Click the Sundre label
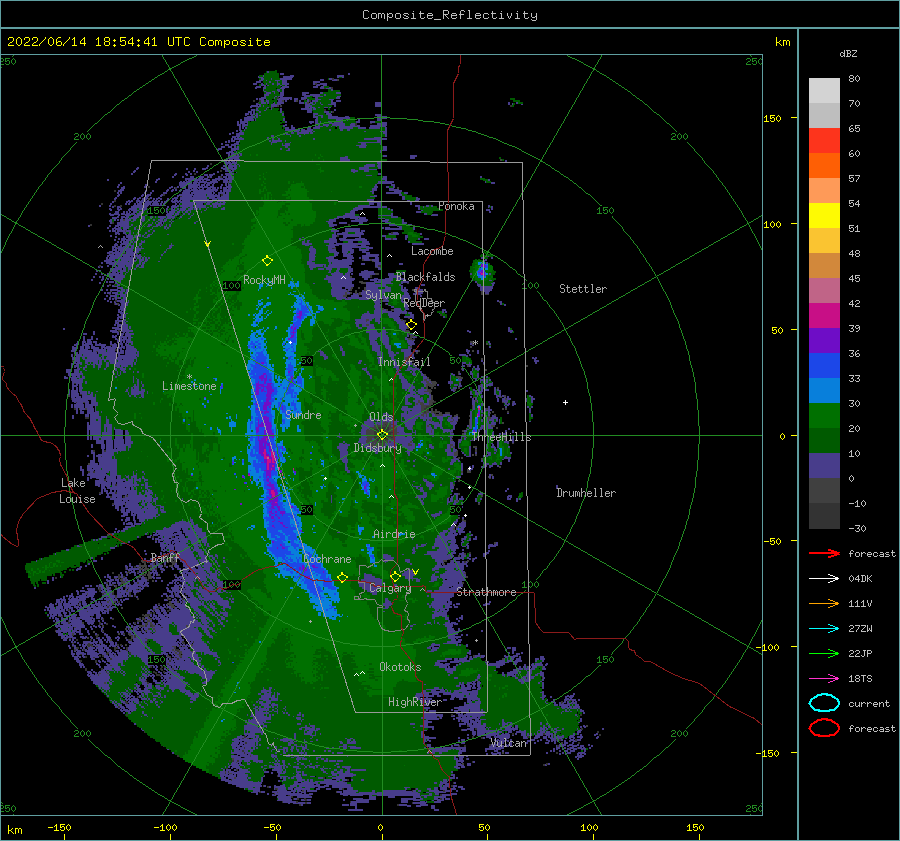Viewport: 900px width, 841px height. [x=303, y=415]
